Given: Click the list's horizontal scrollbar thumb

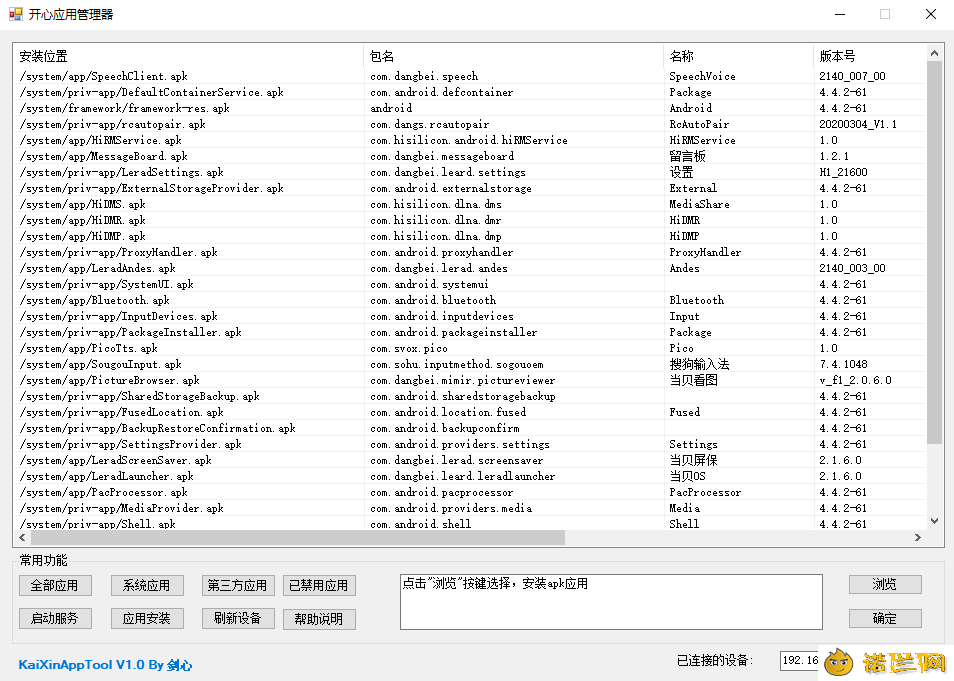Looking at the screenshot, I should click(x=298, y=537).
